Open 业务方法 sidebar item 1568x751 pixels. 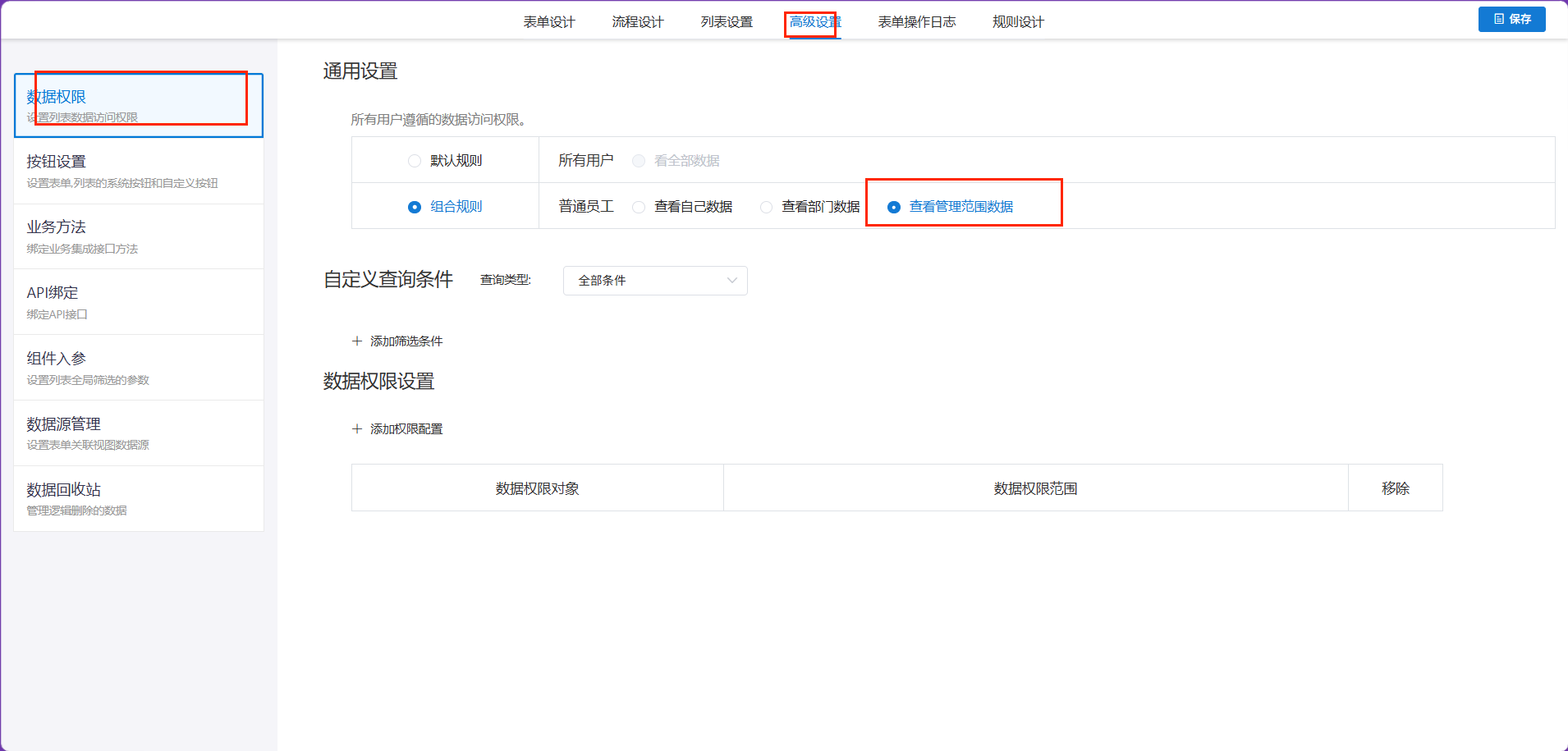pos(139,236)
